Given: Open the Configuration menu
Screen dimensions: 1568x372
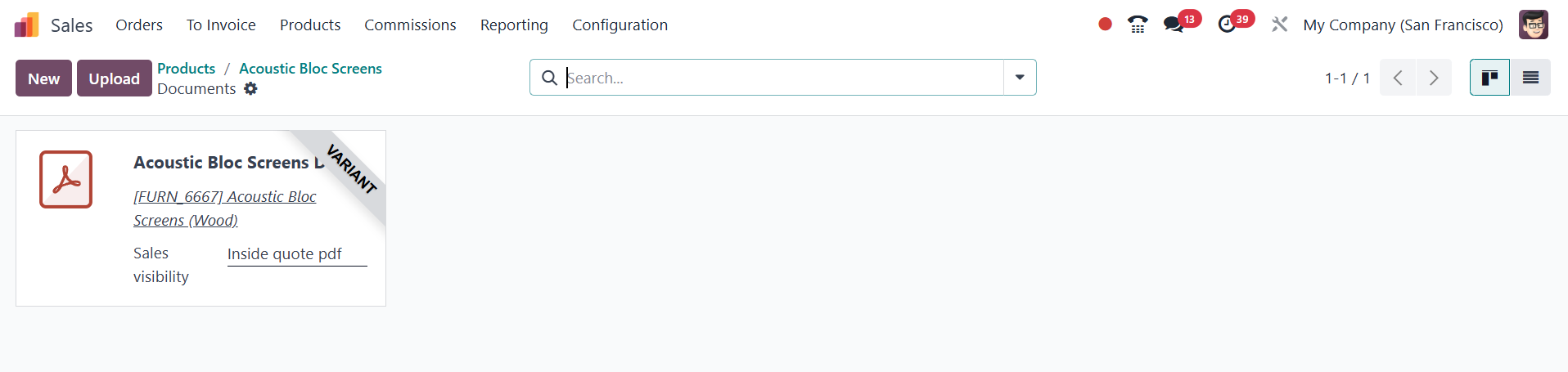Looking at the screenshot, I should point(620,25).
